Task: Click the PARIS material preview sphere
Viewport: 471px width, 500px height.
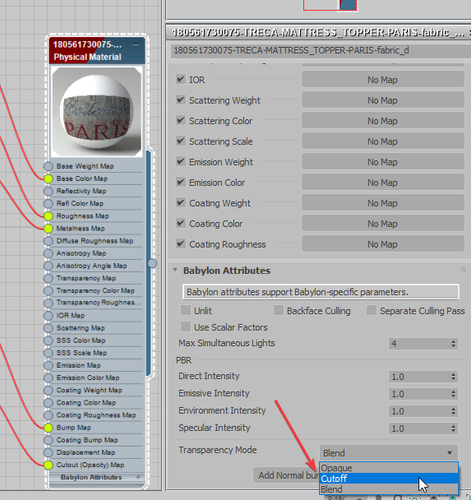Action: 97,111
